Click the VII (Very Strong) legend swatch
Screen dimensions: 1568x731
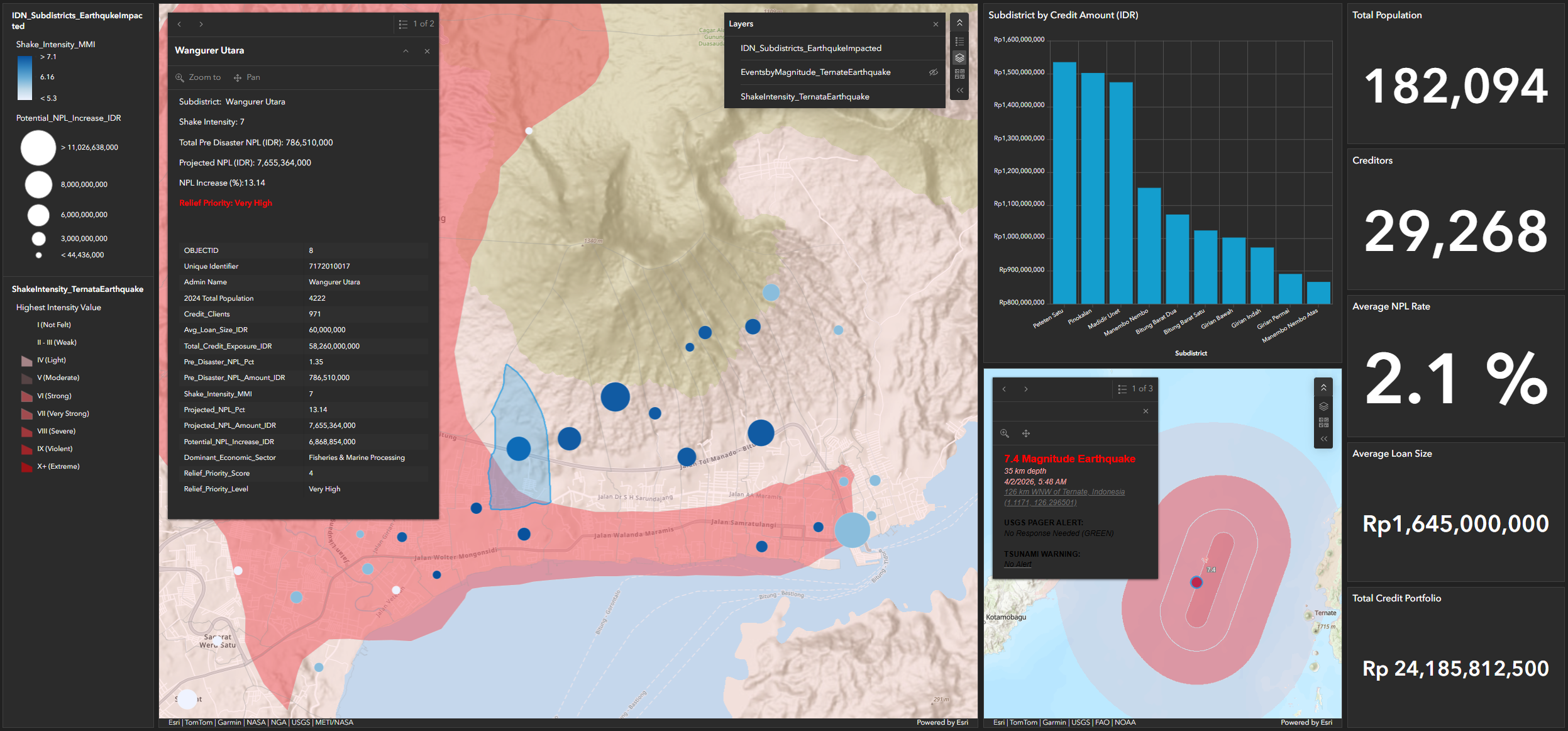click(26, 414)
